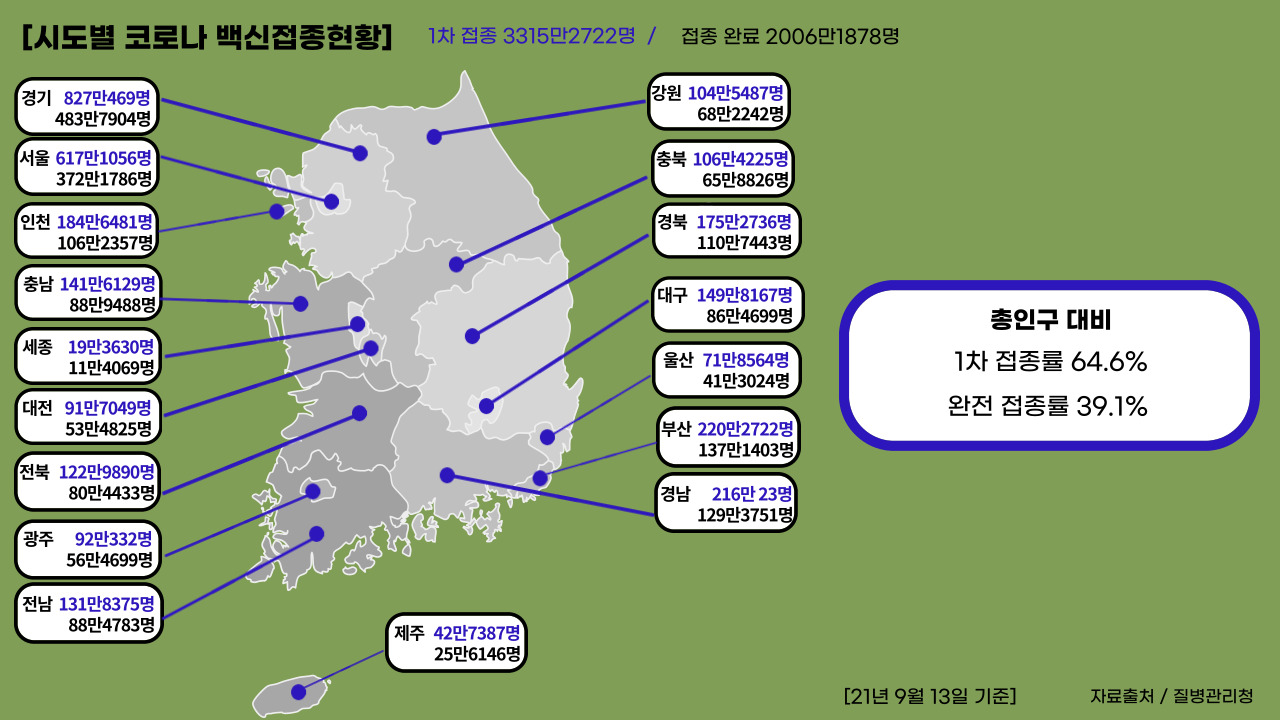
Task: Click the 경남 label box
Action: pos(725,502)
